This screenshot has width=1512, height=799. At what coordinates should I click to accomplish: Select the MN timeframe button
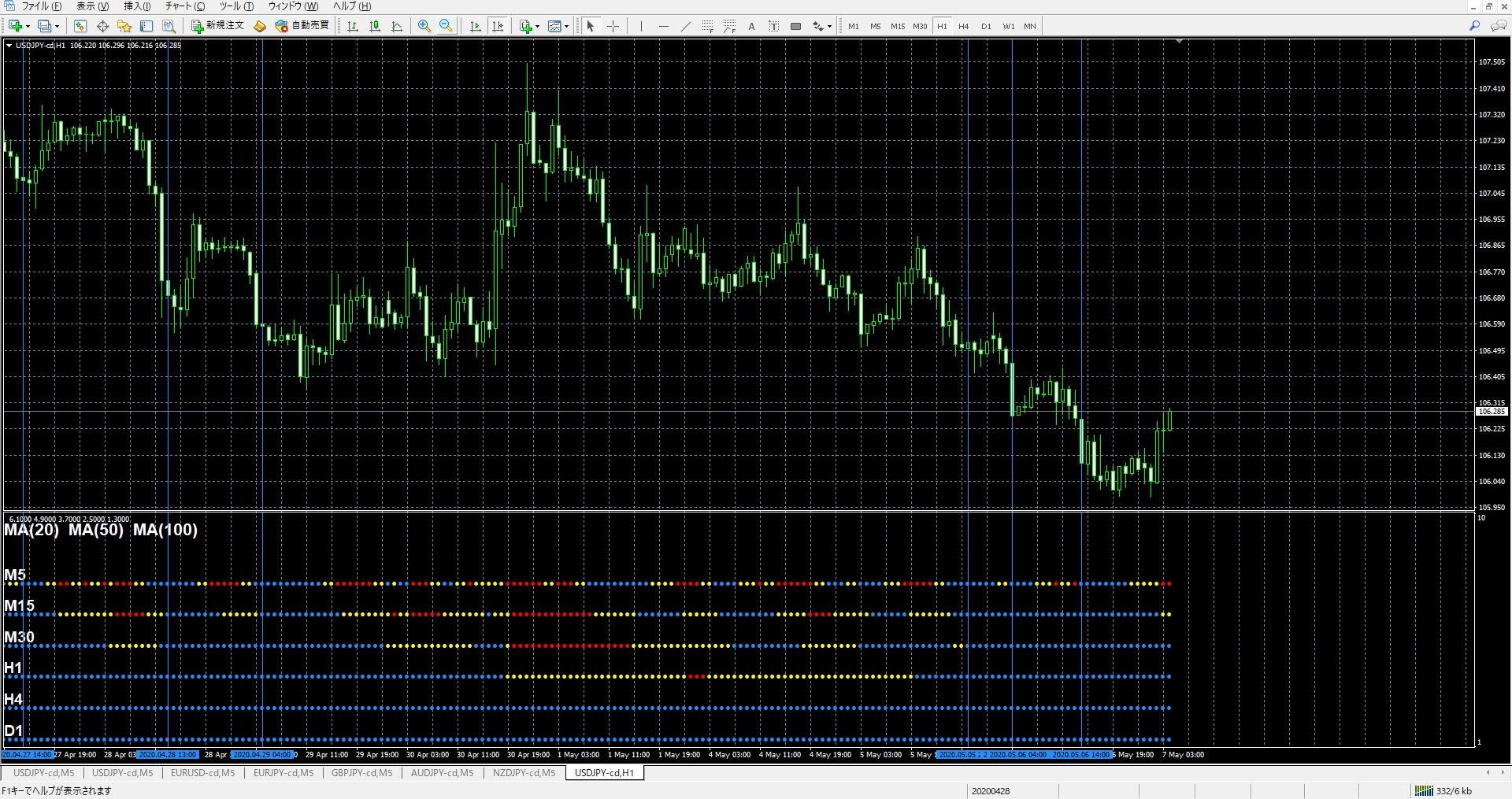(1030, 26)
